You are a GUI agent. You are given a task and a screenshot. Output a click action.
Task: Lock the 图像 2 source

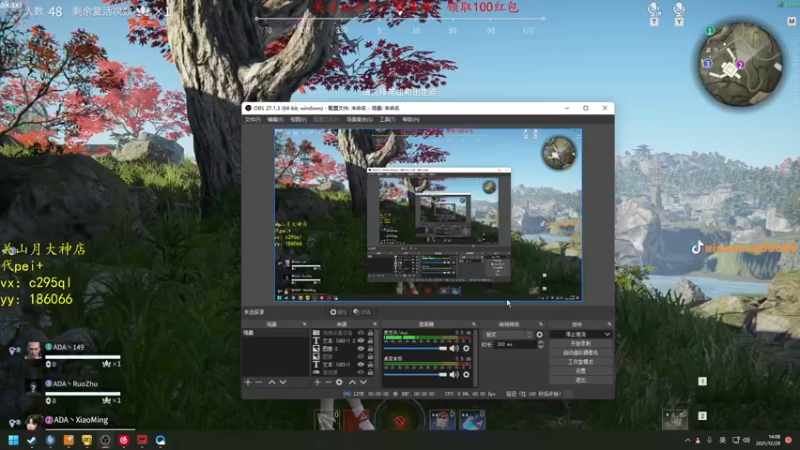click(x=370, y=349)
